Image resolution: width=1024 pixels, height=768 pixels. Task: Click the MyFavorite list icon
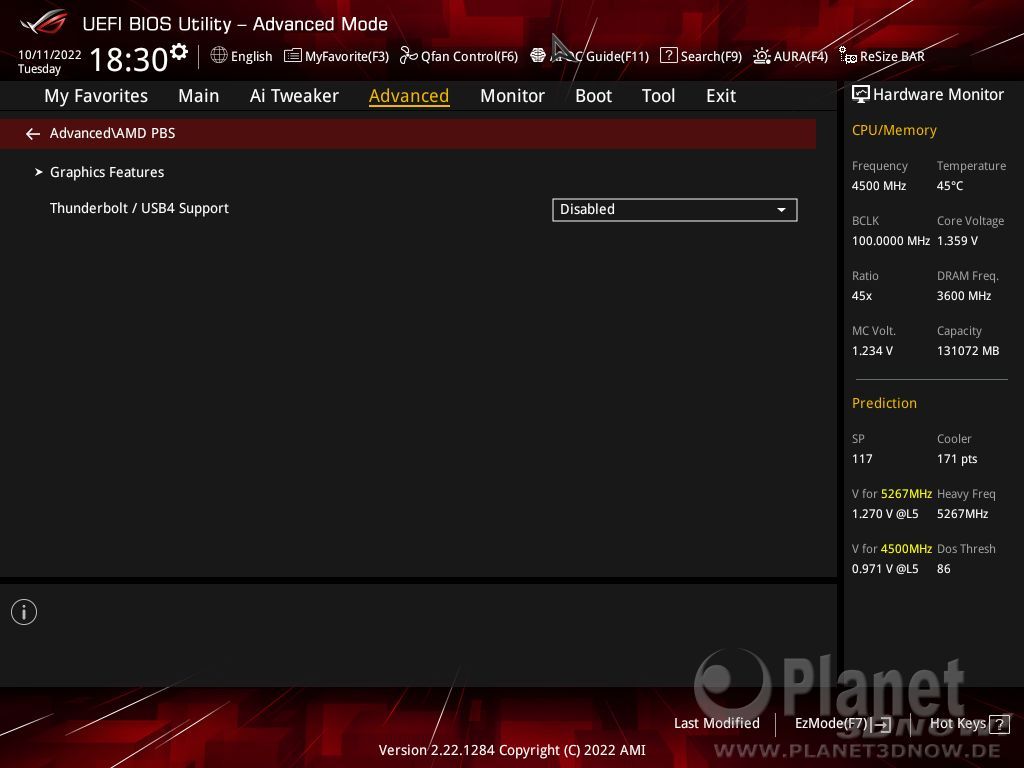(x=293, y=56)
